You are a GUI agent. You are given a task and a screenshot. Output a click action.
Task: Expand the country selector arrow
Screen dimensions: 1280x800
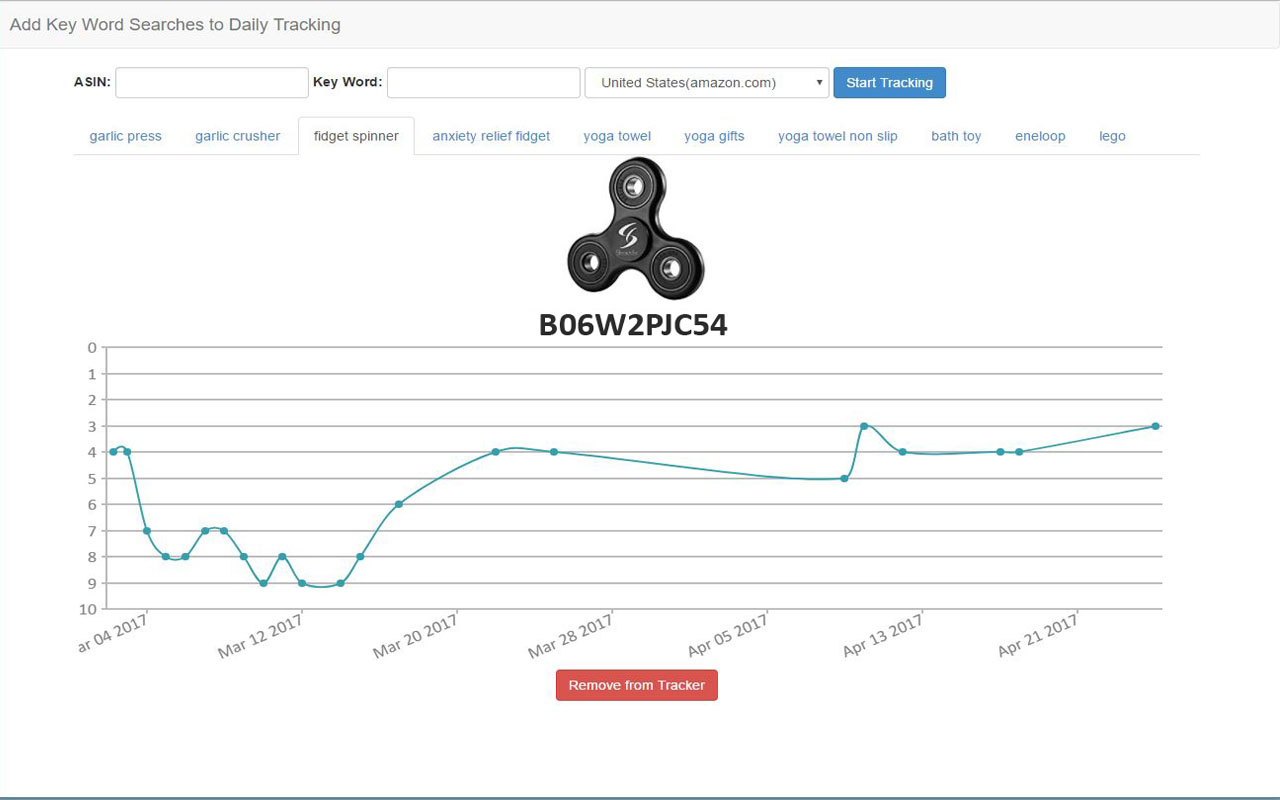(819, 83)
